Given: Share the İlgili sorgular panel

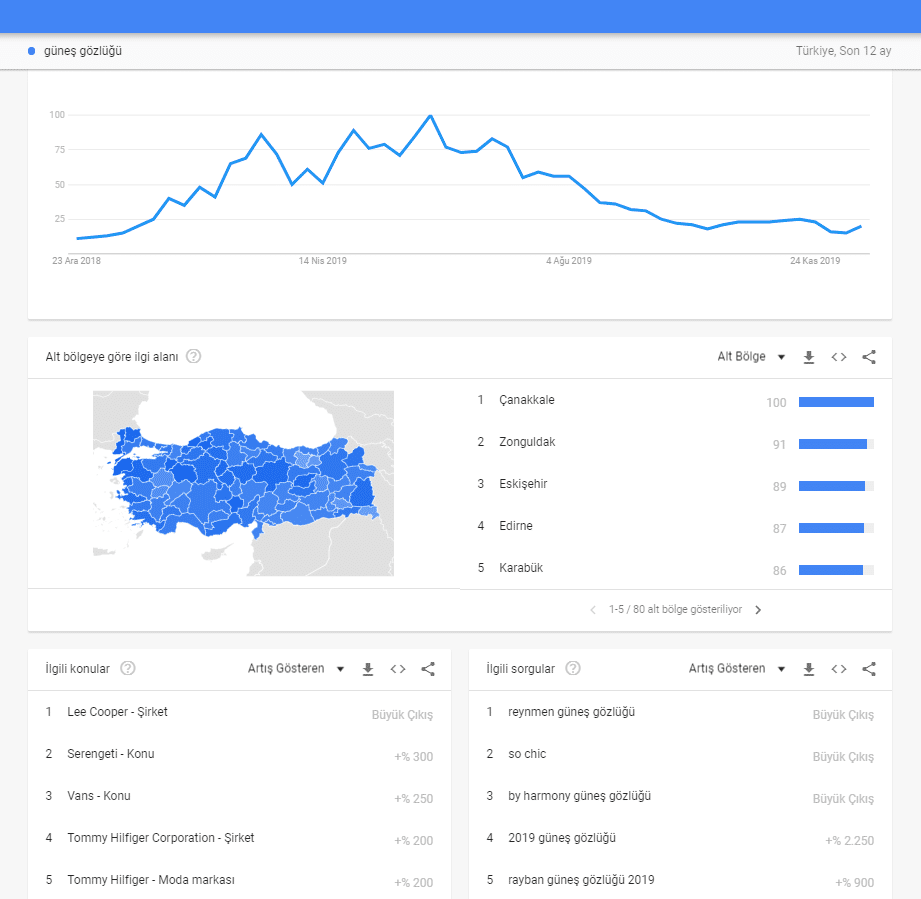Looking at the screenshot, I should 869,669.
